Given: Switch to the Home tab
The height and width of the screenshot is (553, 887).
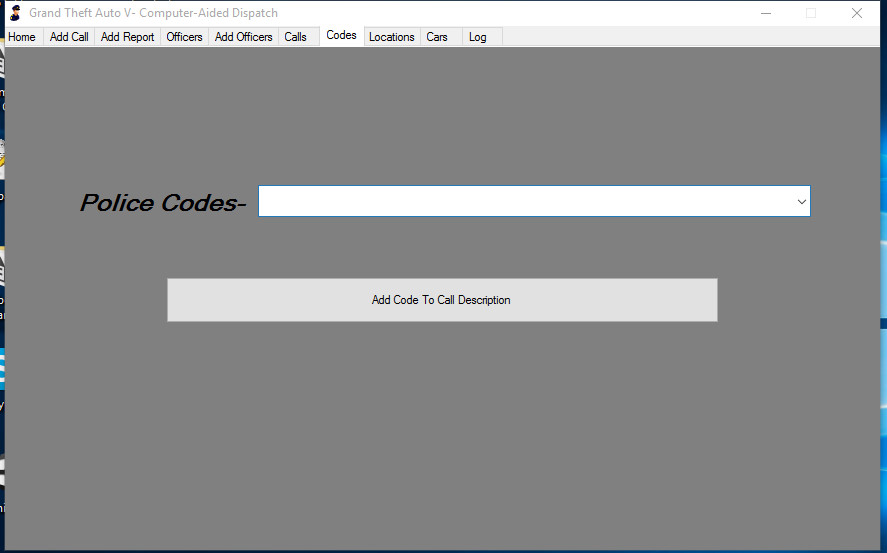Looking at the screenshot, I should coord(22,37).
